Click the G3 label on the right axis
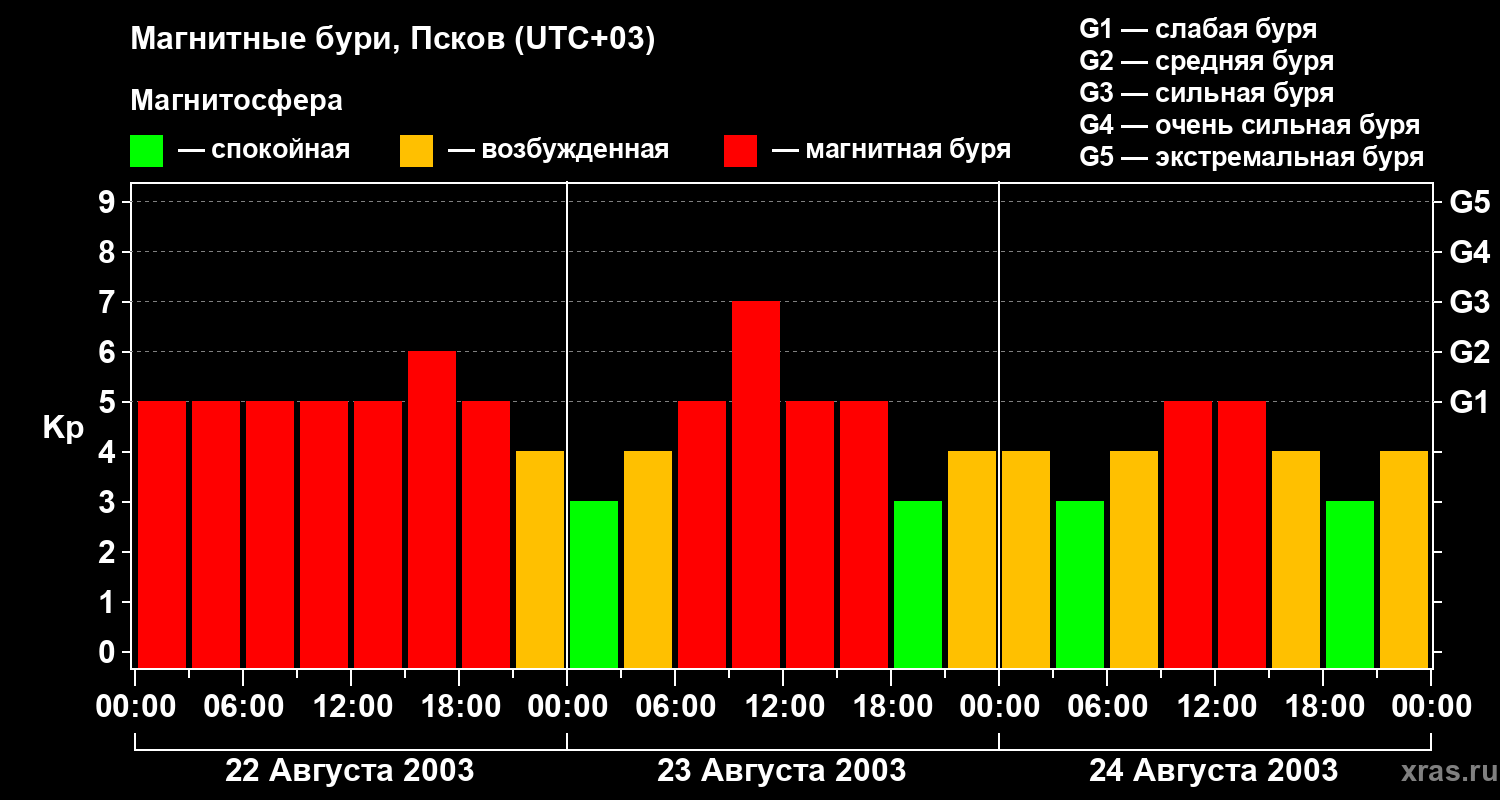Image resolution: width=1500 pixels, height=800 pixels. (1470, 302)
